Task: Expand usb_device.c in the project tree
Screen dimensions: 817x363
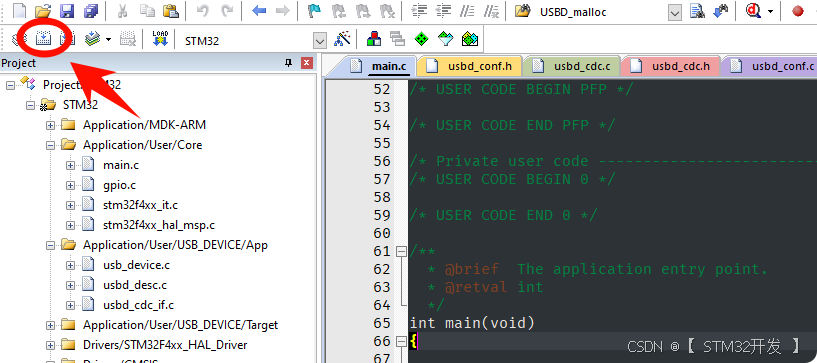Action: 70,265
